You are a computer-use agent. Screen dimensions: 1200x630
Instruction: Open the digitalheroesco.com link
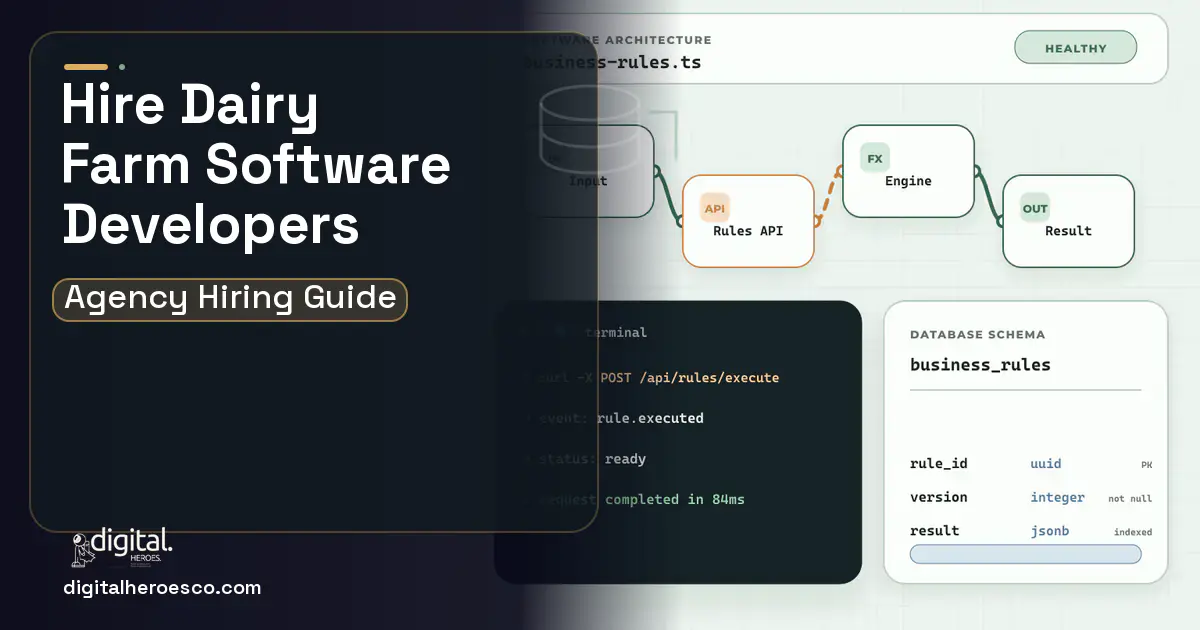point(162,588)
